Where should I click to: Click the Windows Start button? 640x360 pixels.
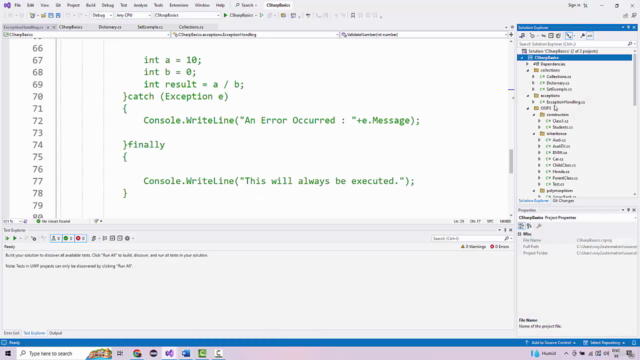point(8,353)
